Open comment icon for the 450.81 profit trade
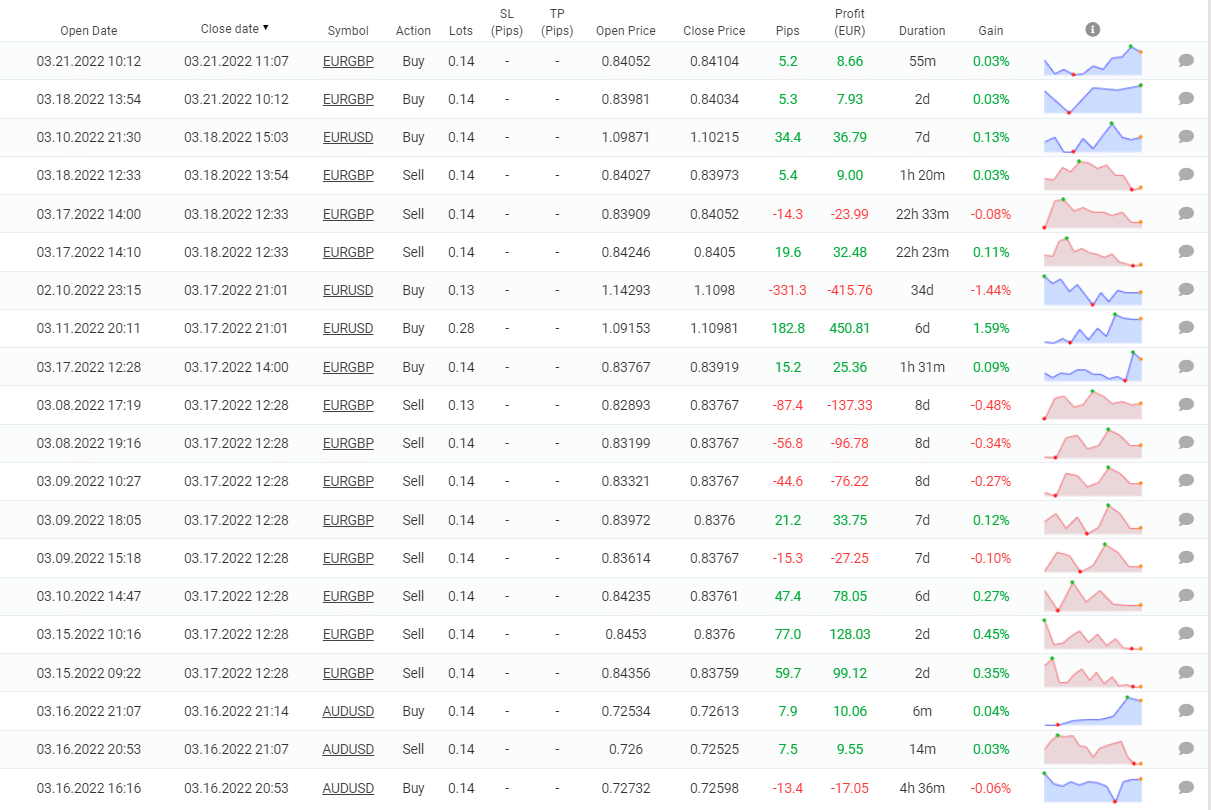1211x810 pixels. pos(1186,328)
